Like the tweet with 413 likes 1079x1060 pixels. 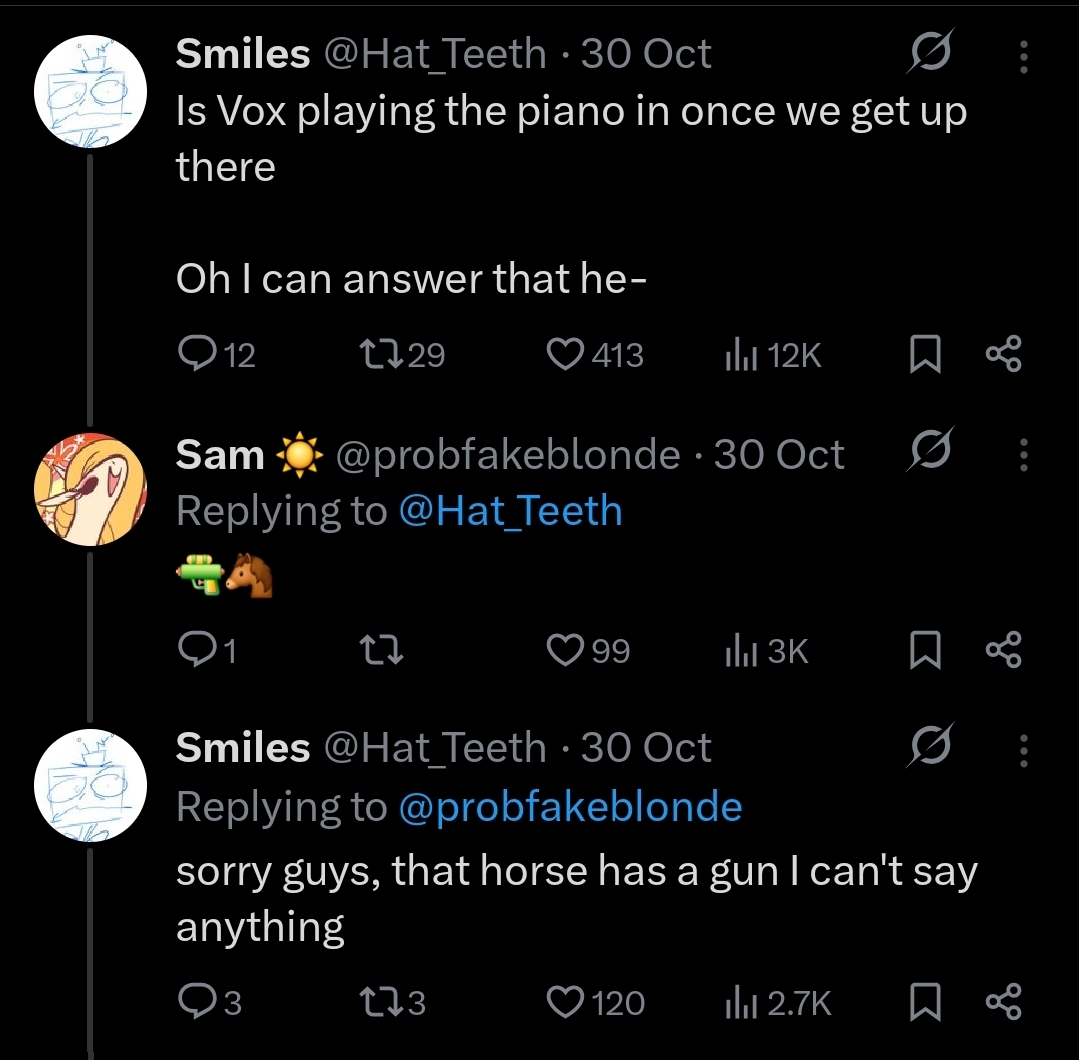pyautogui.click(x=567, y=354)
